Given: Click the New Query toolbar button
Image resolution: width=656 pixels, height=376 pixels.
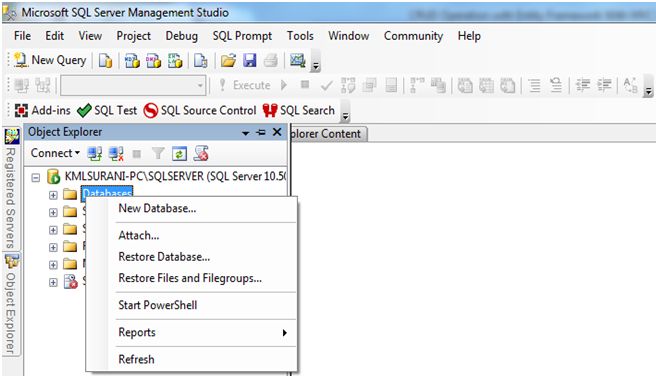Looking at the screenshot, I should coord(50,60).
